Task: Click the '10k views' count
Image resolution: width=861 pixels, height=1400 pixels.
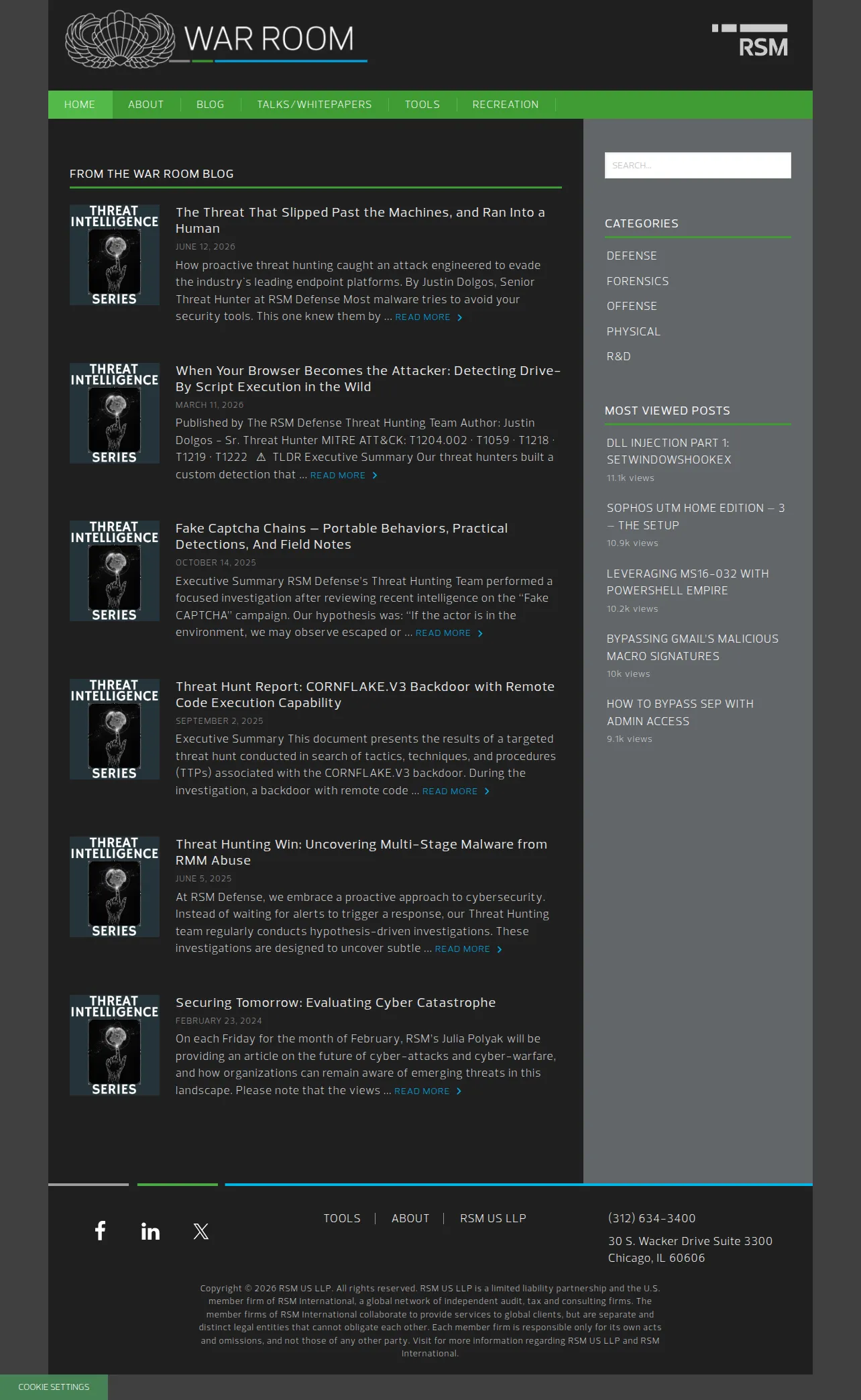Action: tap(628, 674)
